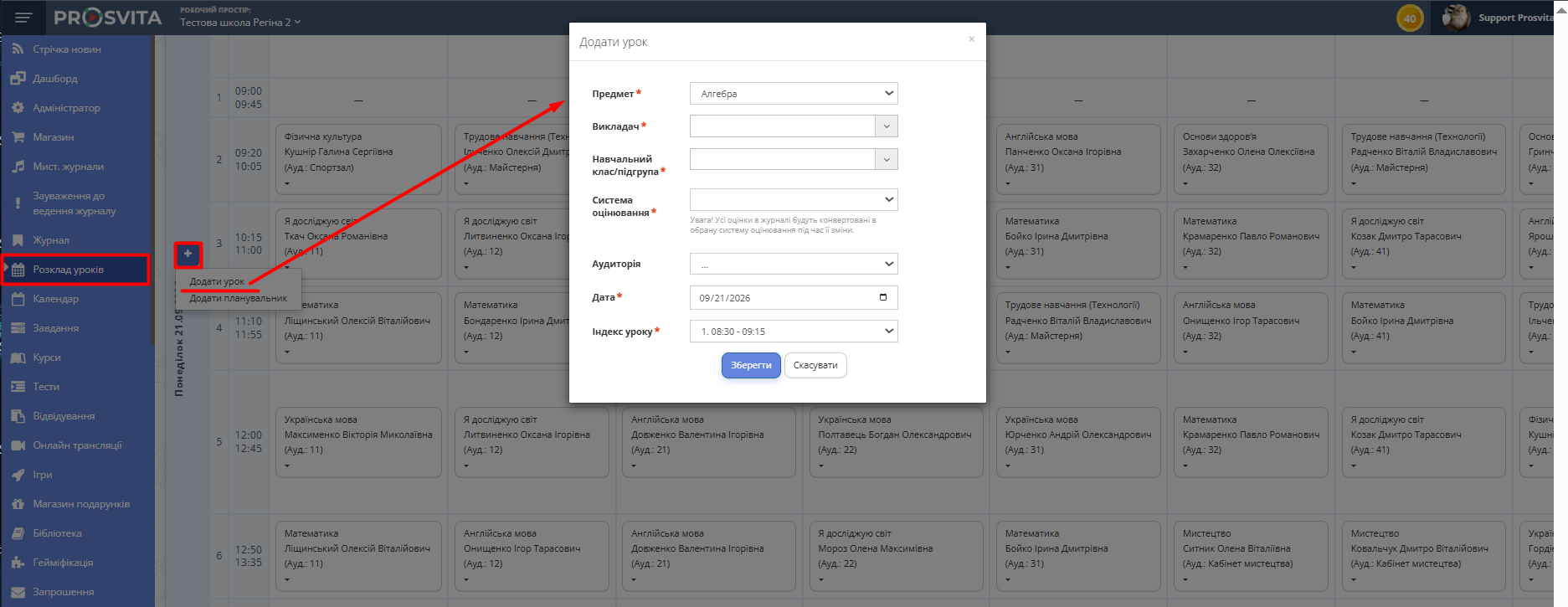
Task: Click the Онлайн трансляції camera icon
Action: click(x=18, y=445)
